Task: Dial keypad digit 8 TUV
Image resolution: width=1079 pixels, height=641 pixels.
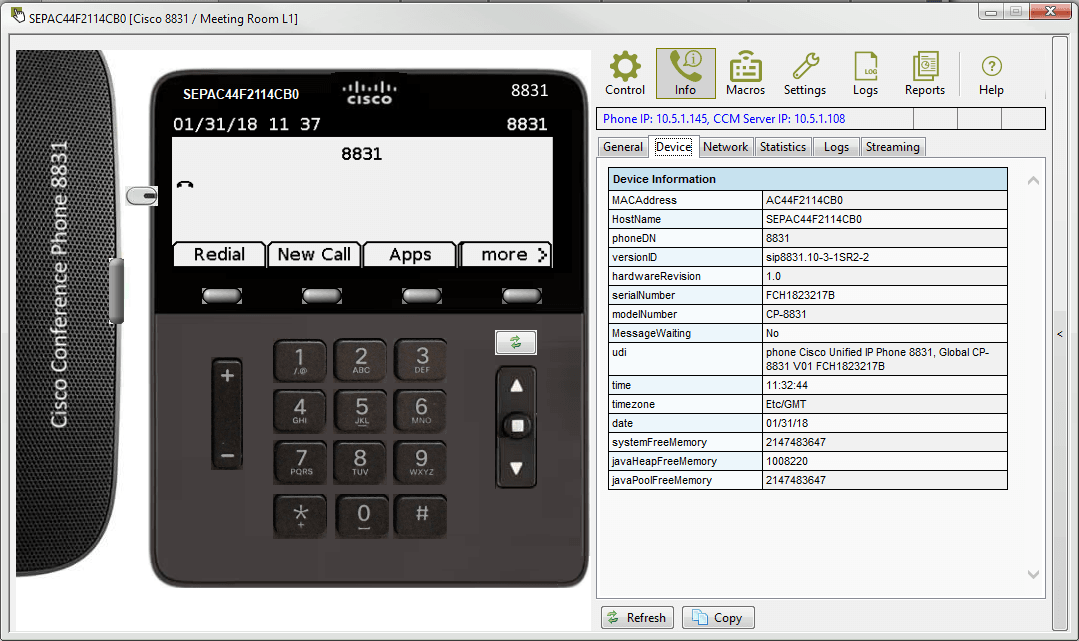Action: [x=361, y=463]
